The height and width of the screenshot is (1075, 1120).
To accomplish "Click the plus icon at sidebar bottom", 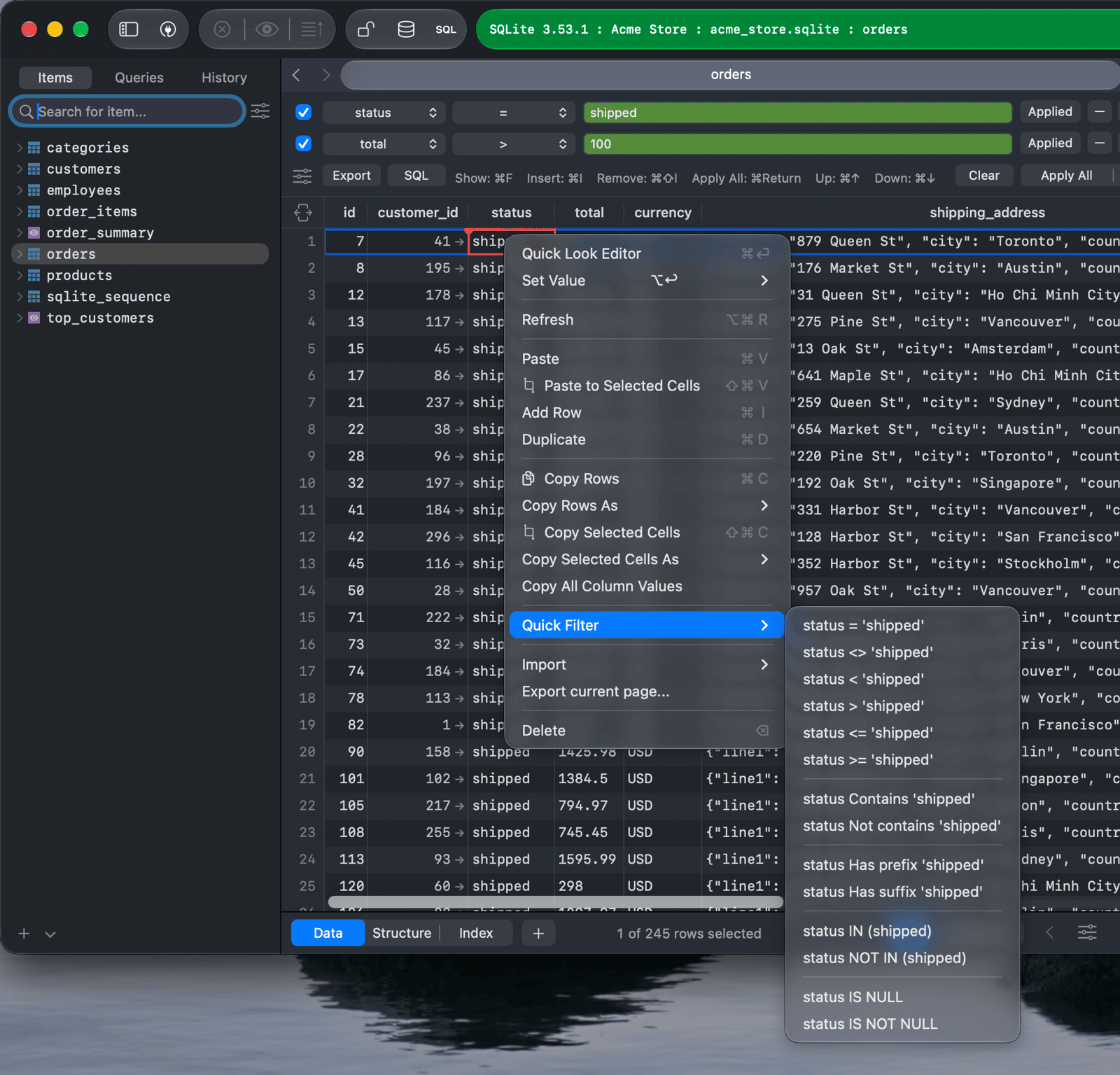I will pos(24,934).
